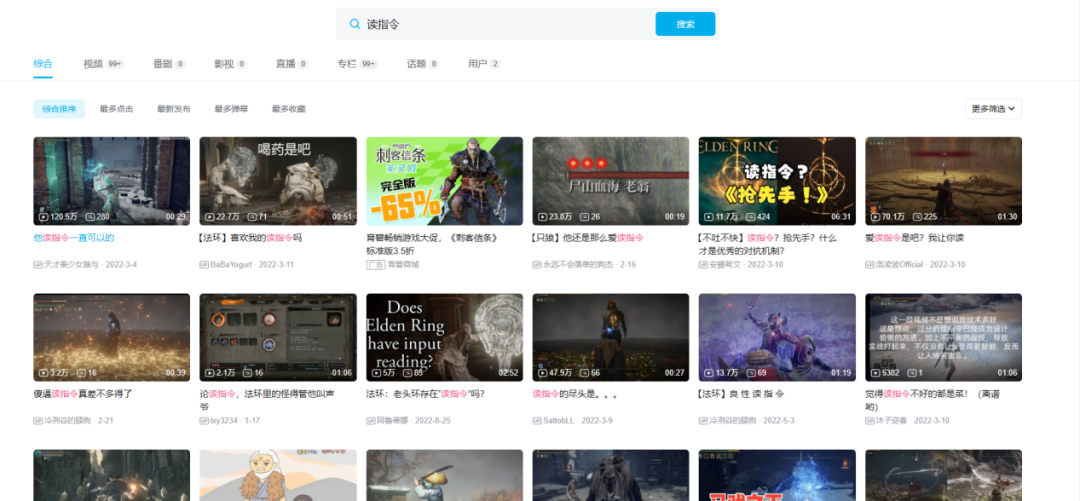This screenshot has height=501, width=1080.
Task: Expand the 更多筛选 filter dropdown
Action: (993, 109)
